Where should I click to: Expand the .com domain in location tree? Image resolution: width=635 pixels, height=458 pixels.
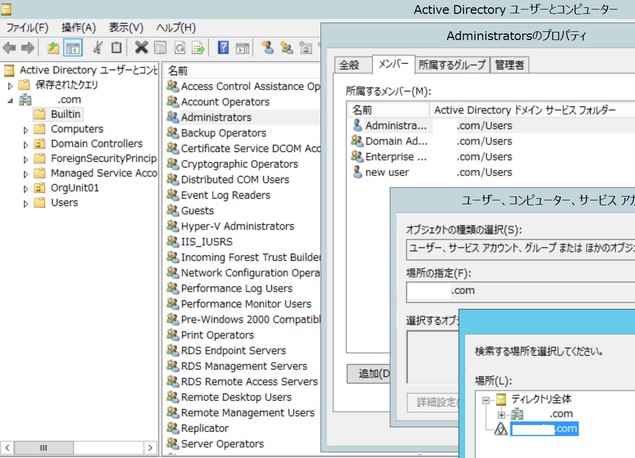tap(501, 415)
